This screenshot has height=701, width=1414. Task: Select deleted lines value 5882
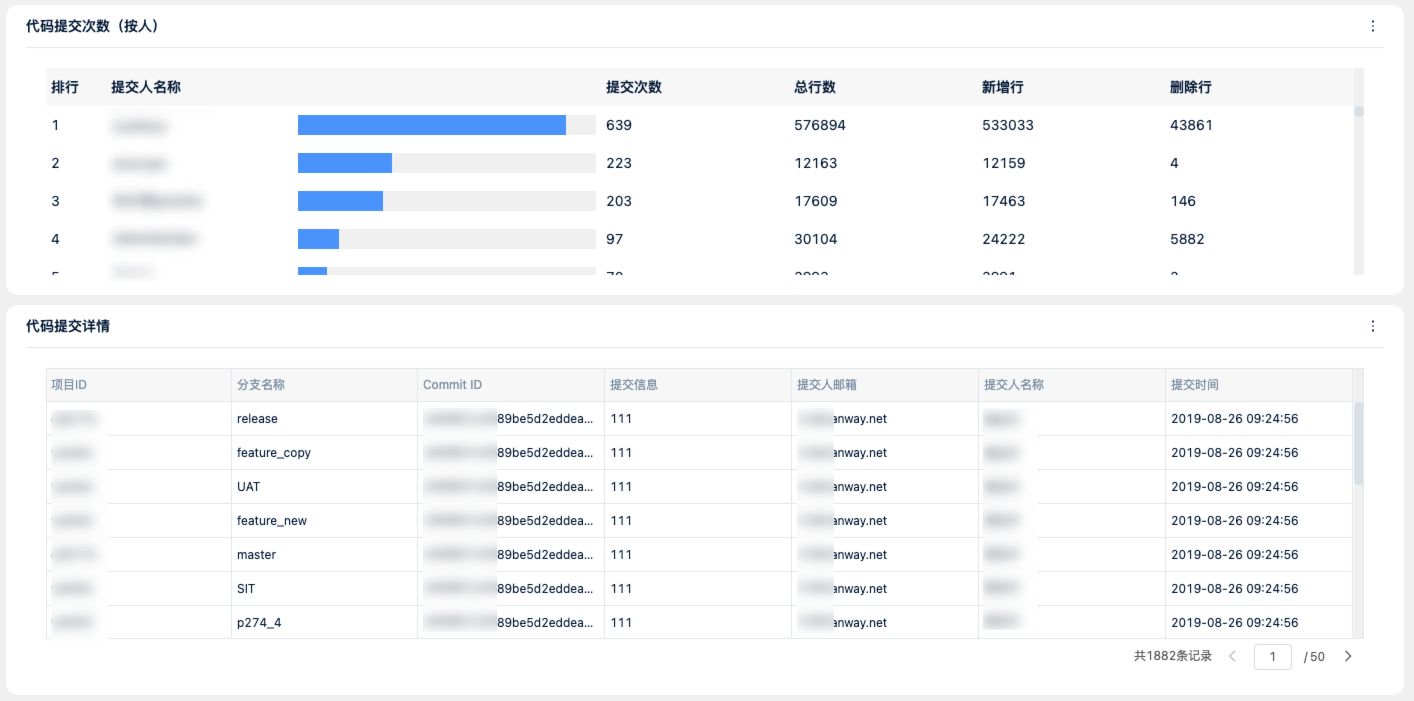pyautogui.click(x=1187, y=239)
